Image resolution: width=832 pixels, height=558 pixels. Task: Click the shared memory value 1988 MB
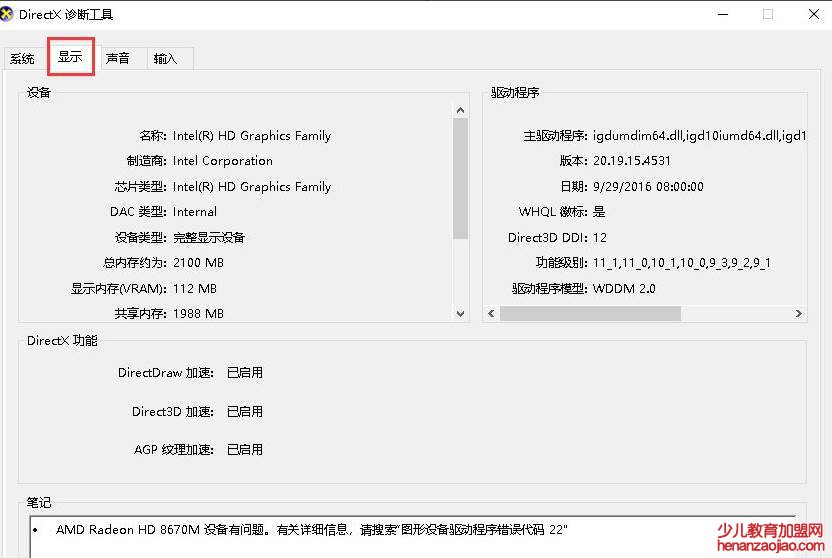pos(198,313)
